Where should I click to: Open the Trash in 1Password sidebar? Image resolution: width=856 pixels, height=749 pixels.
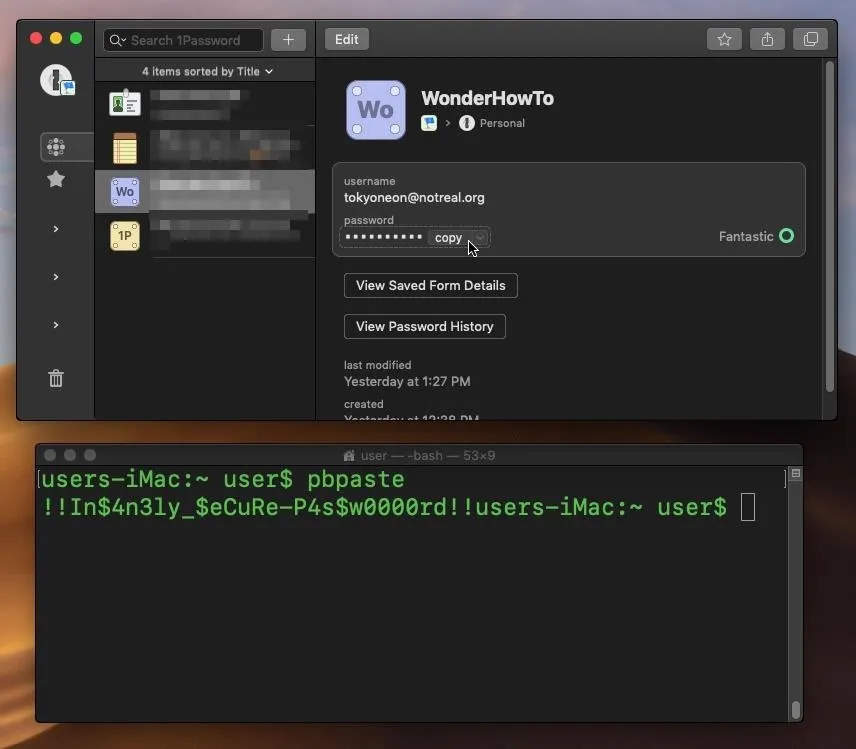point(56,378)
